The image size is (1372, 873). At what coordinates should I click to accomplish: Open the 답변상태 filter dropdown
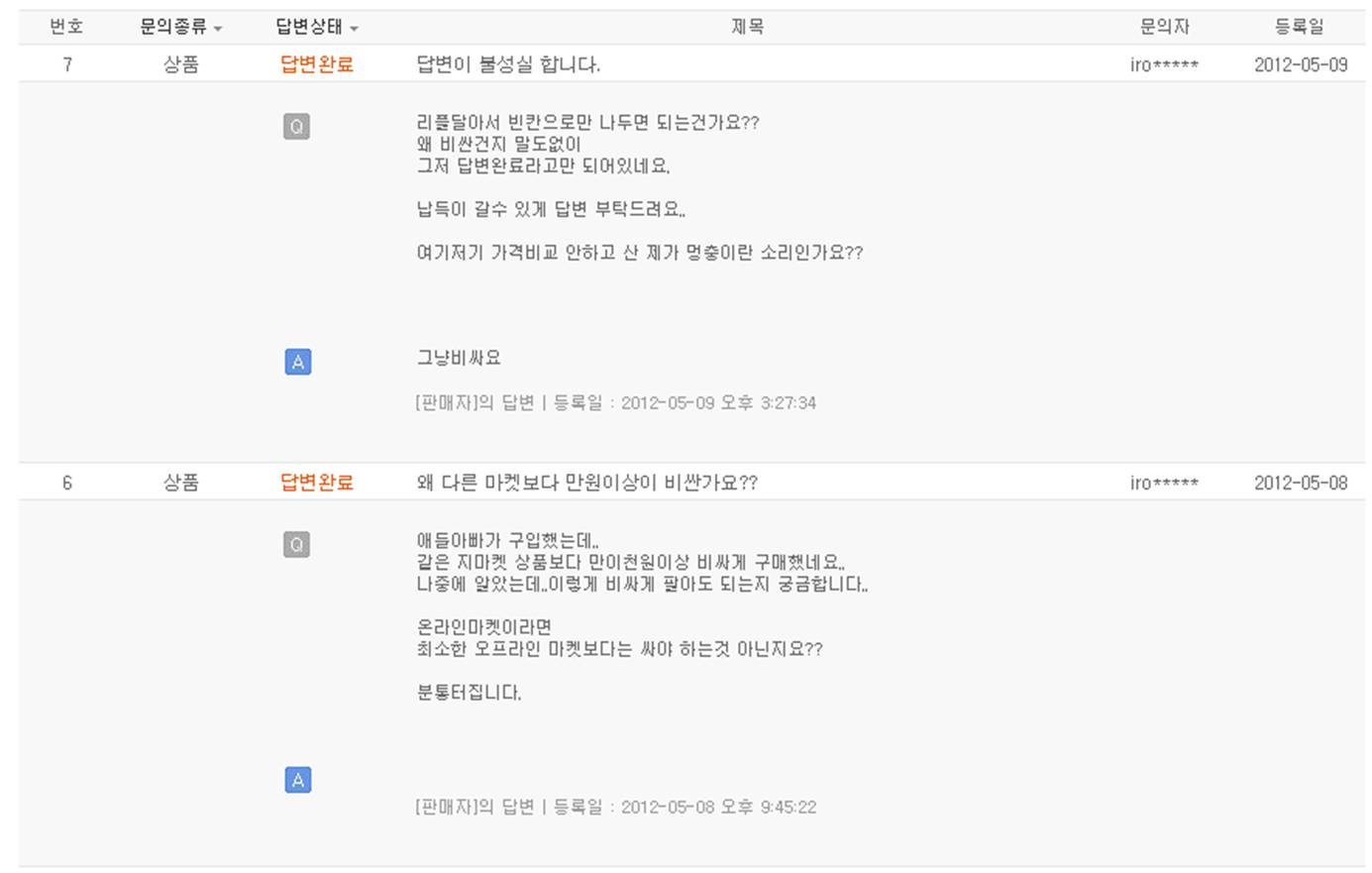pyautogui.click(x=317, y=28)
